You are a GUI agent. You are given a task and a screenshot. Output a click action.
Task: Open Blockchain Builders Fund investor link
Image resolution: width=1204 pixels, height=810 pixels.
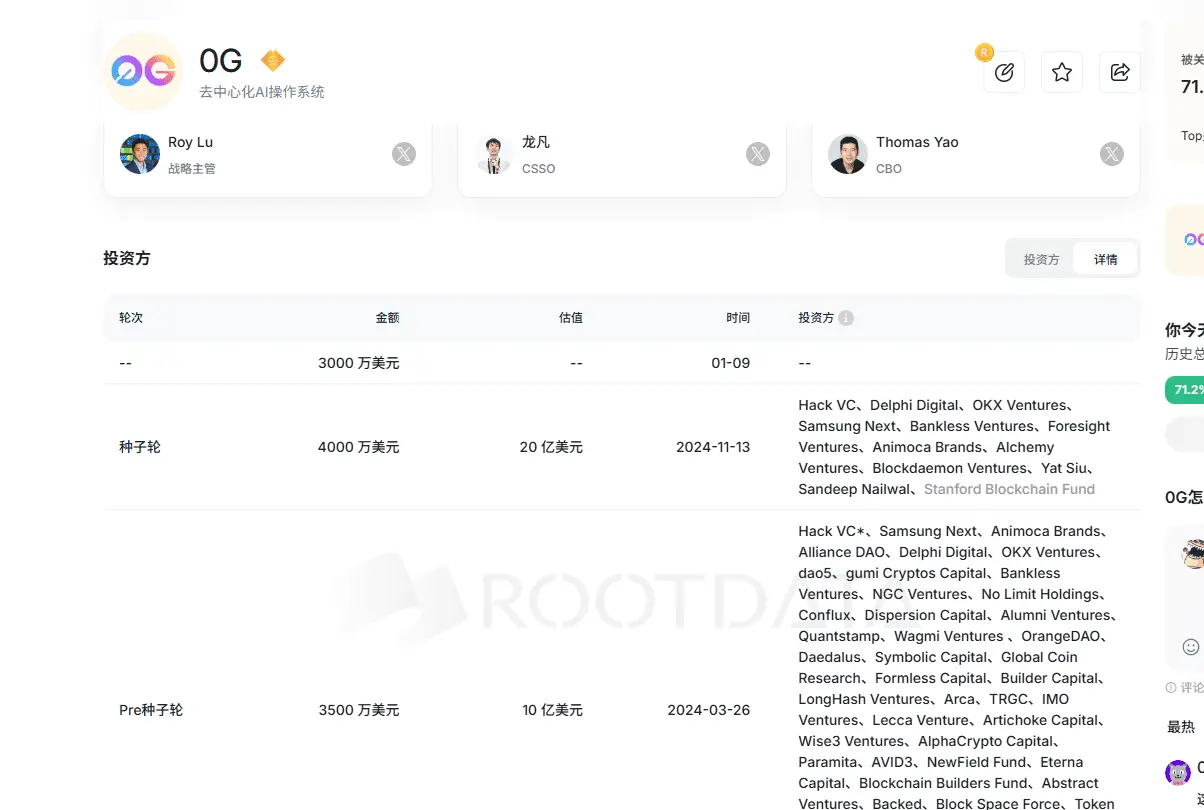943,783
